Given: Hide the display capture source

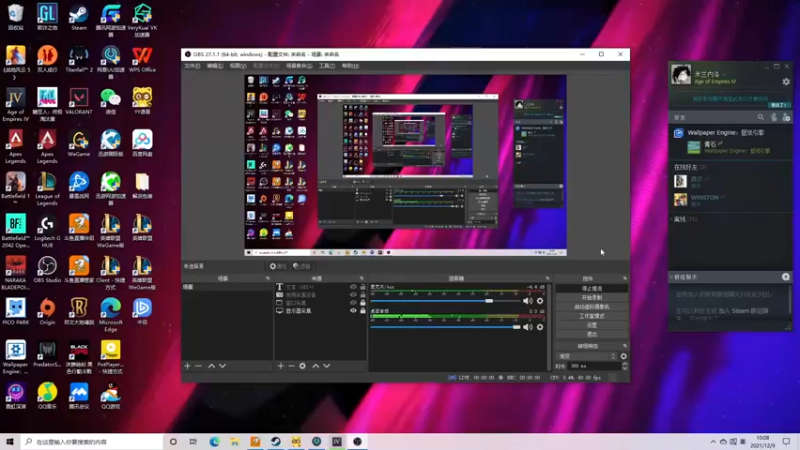Looking at the screenshot, I should tap(353, 310).
